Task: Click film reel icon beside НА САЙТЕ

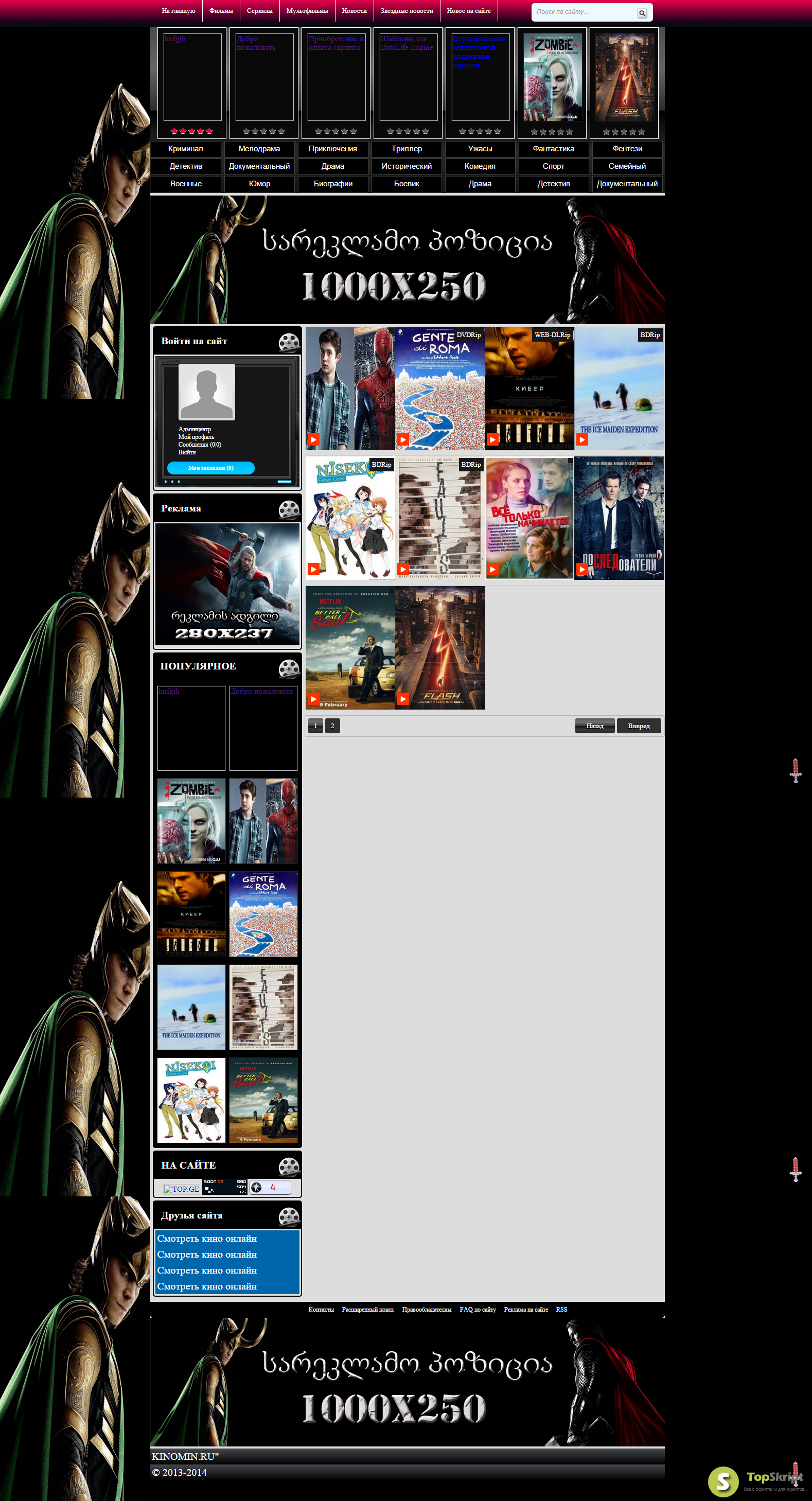Action: (x=289, y=1167)
